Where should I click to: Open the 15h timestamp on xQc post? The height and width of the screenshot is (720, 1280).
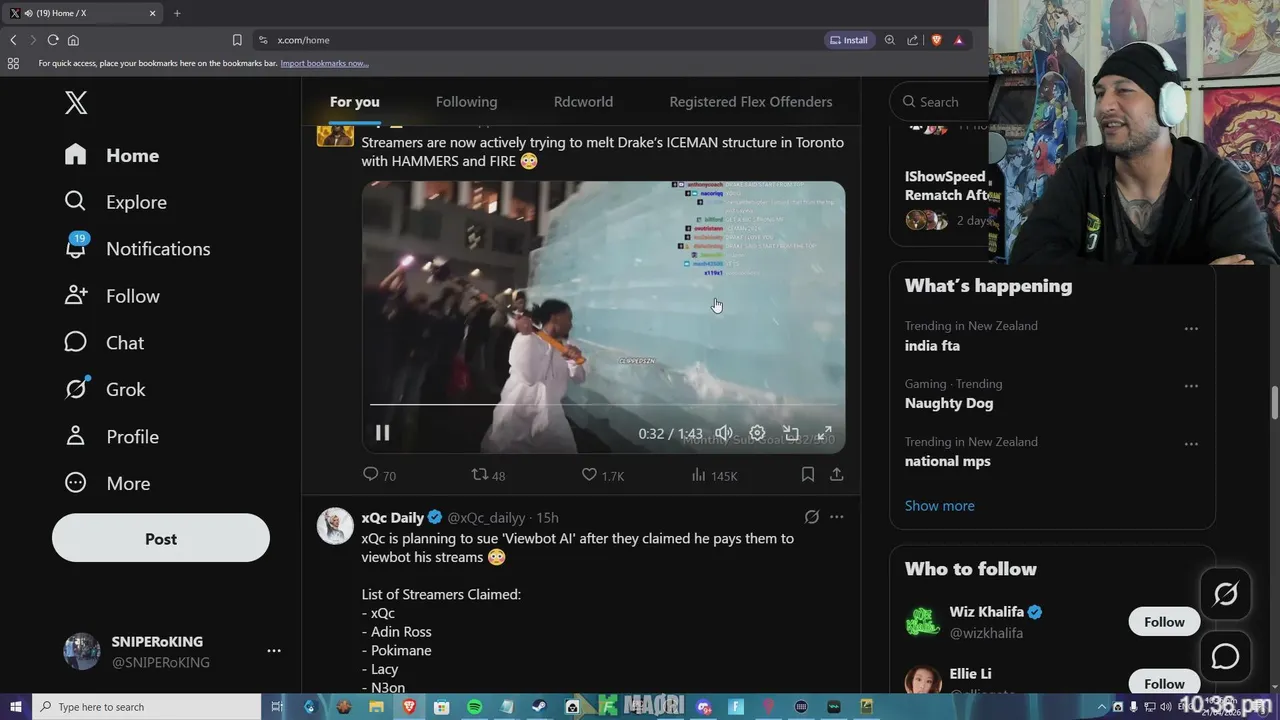click(x=547, y=517)
